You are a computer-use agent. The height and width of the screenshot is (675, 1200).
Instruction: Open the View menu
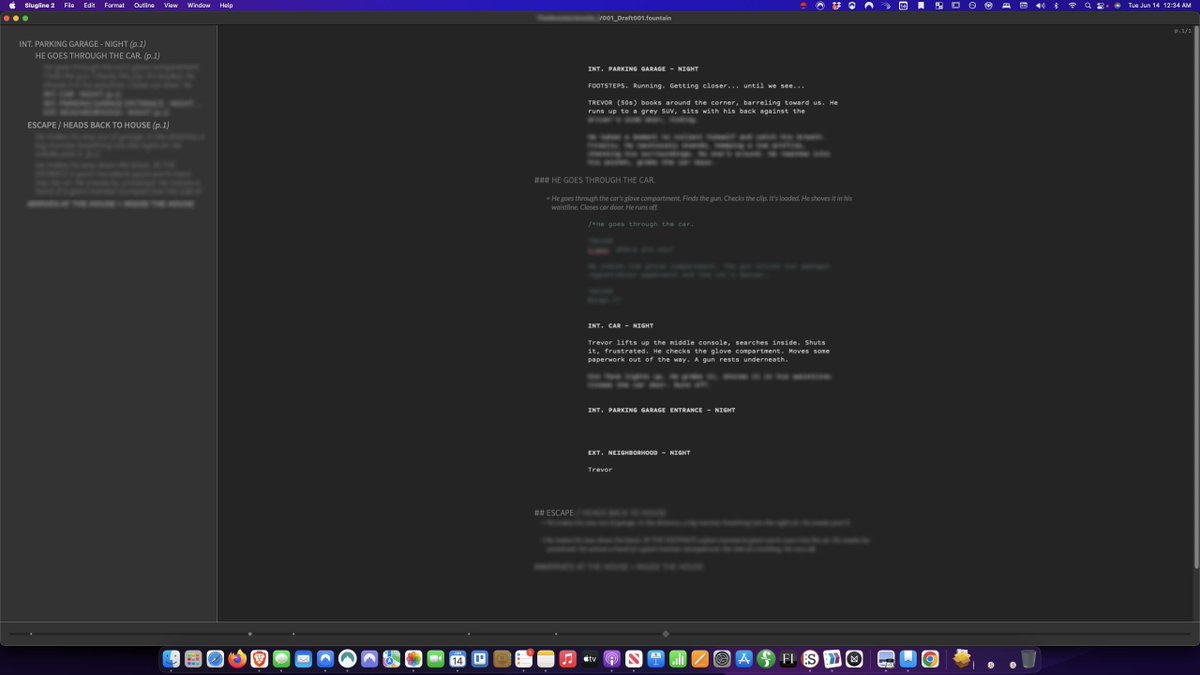click(171, 5)
